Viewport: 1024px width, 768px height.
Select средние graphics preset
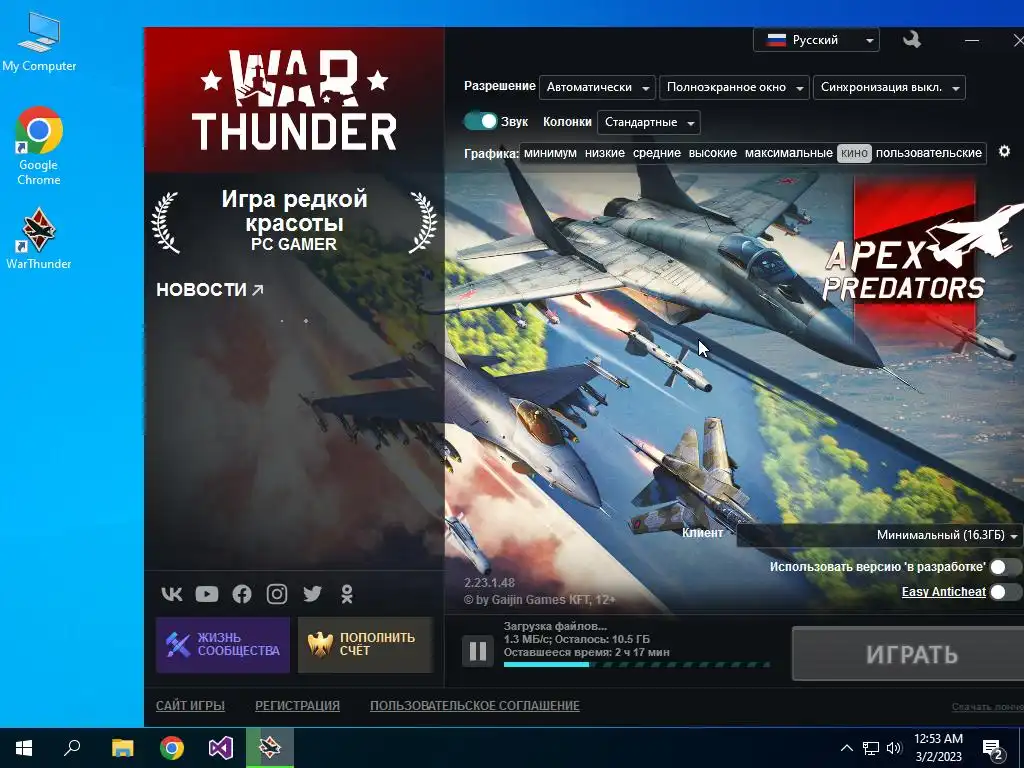[657, 153]
